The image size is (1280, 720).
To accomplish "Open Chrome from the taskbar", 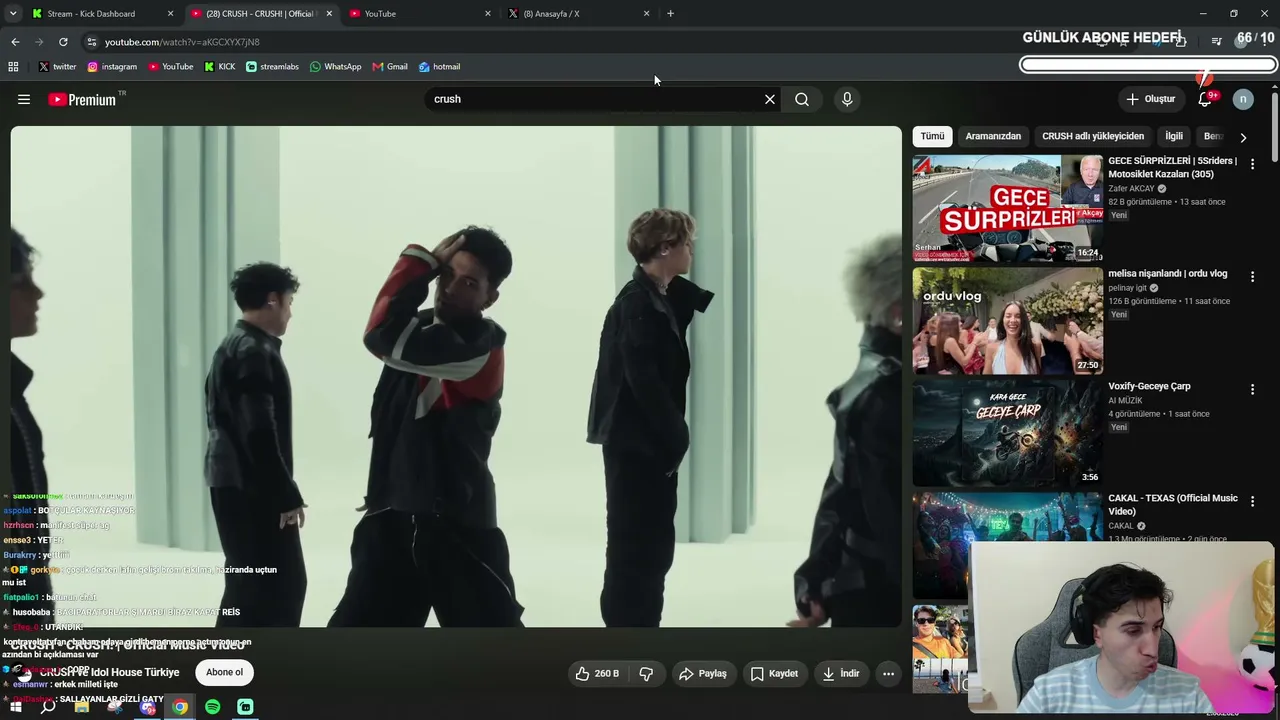I will (x=180, y=707).
